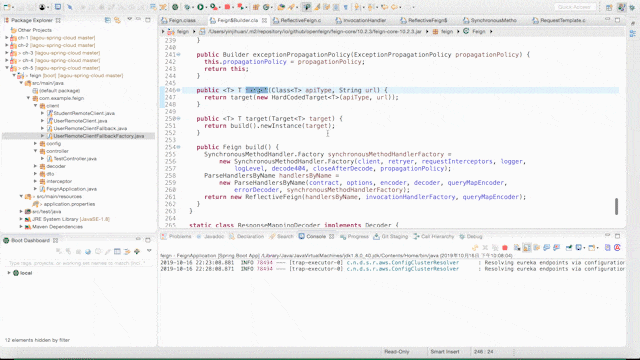640x360 pixels.
Task: Toggle Scroll Lock in the console toolbar
Action: [527, 247]
